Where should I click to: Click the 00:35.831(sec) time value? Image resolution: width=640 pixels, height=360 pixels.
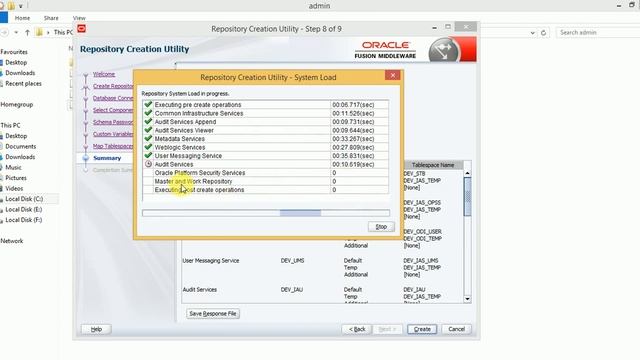(x=353, y=156)
